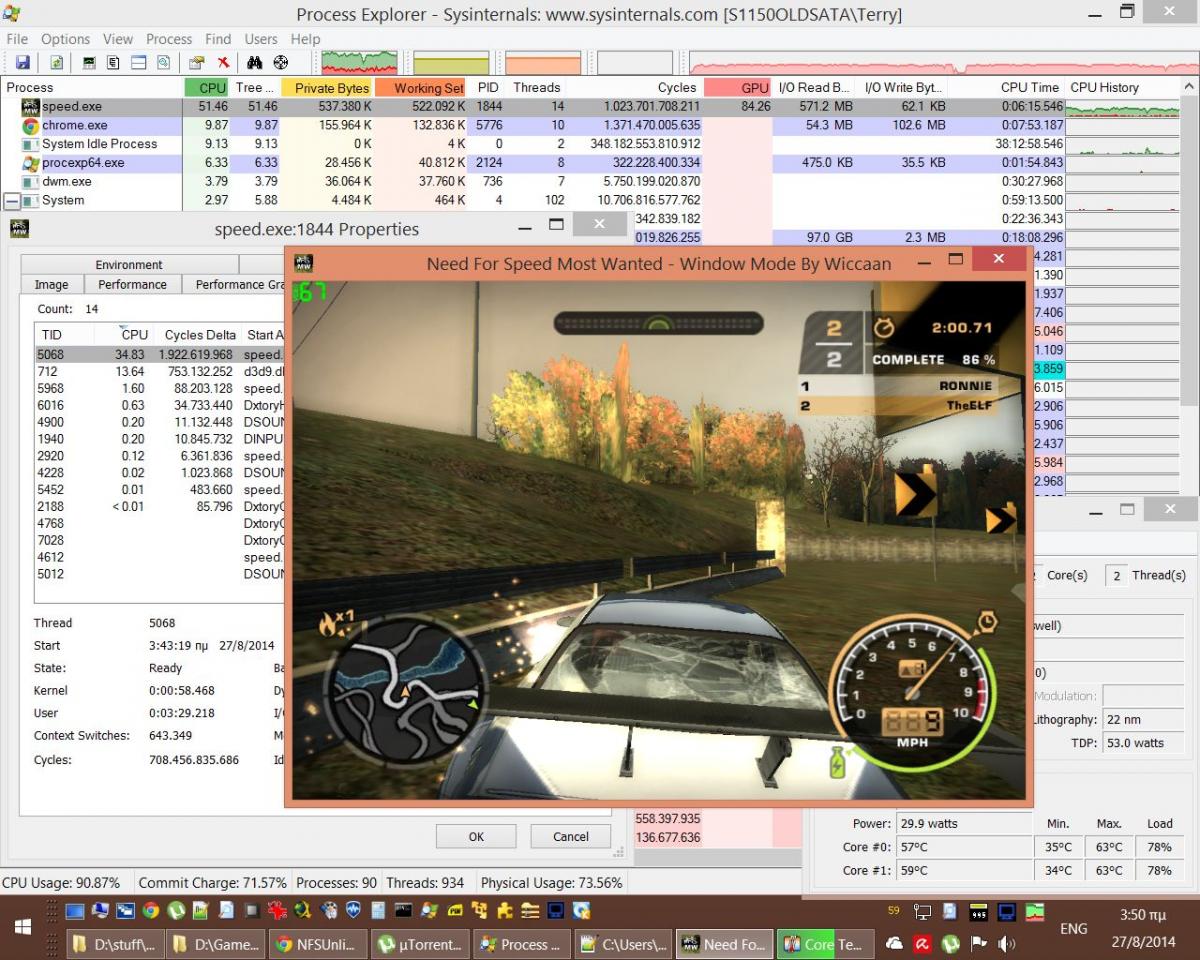The height and width of the screenshot is (960, 1200).
Task: Open the View menu
Action: pyautogui.click(x=118, y=39)
